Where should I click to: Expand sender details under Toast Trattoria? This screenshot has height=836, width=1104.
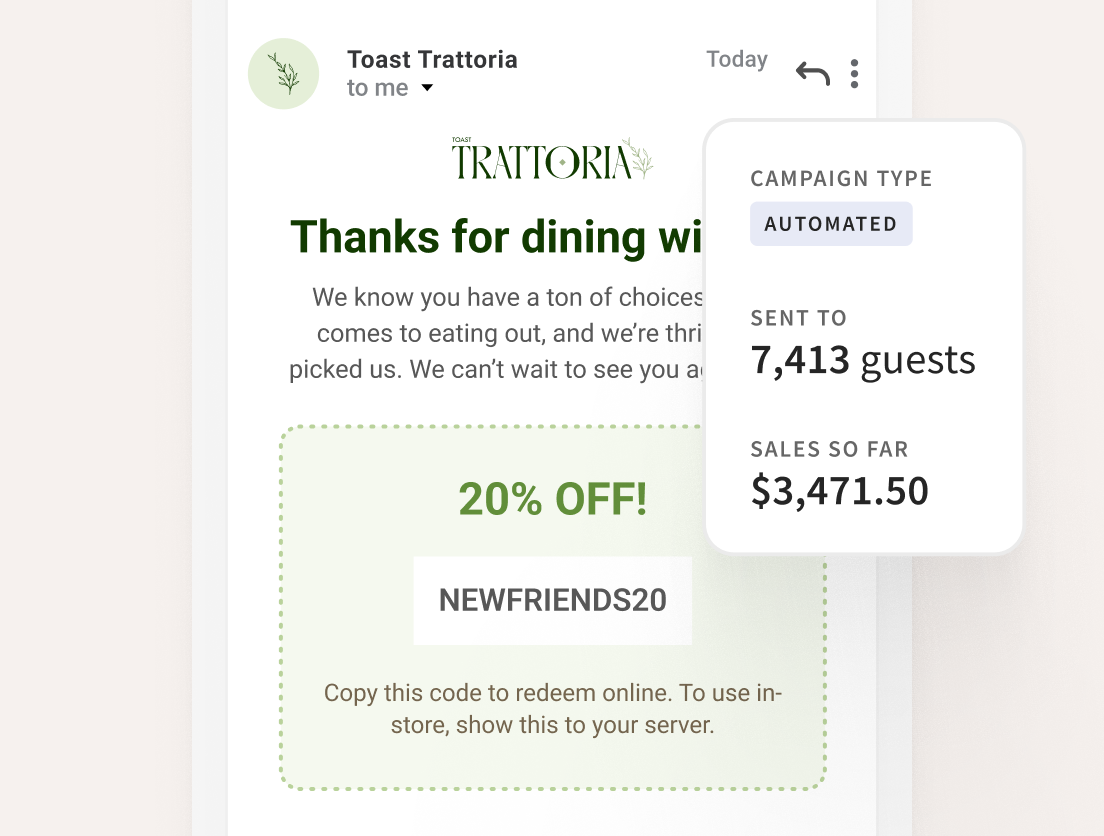(426, 88)
